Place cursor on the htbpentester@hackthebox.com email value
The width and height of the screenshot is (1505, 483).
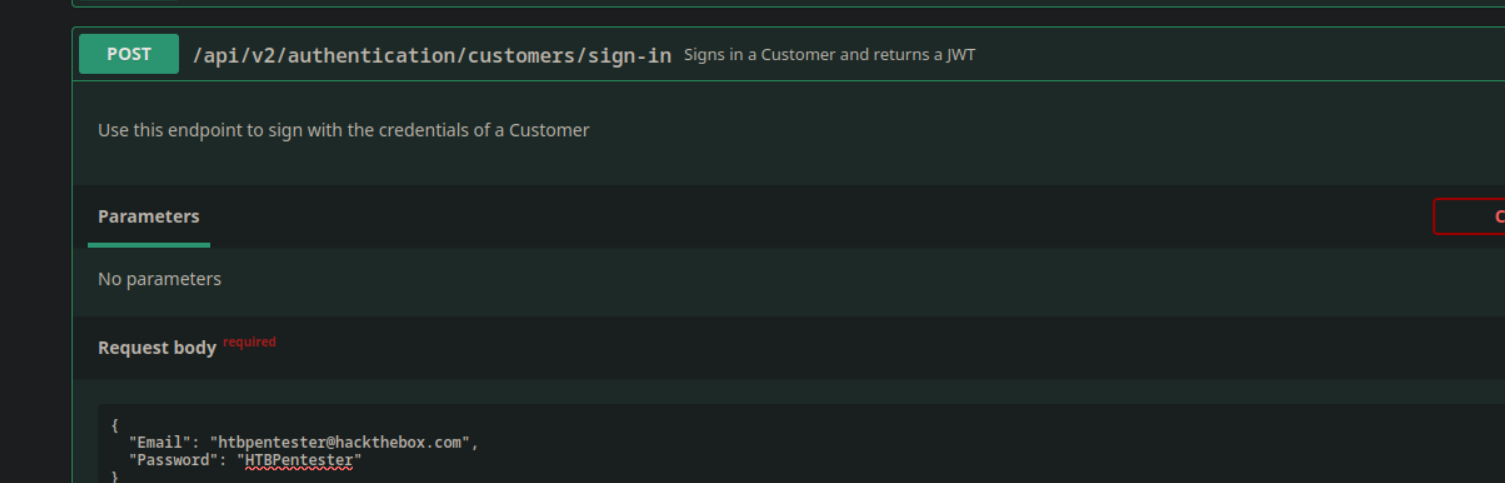tap(339, 442)
